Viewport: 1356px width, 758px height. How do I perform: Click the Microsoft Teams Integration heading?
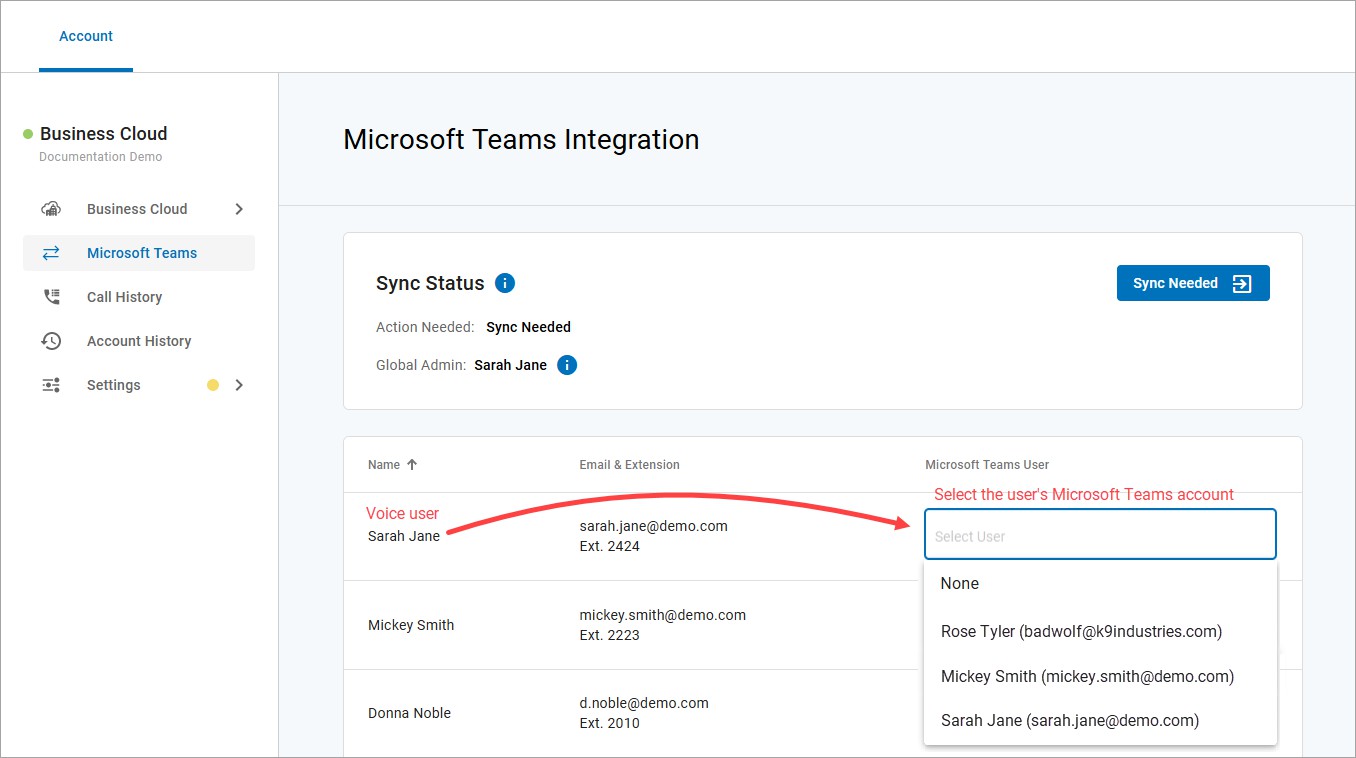point(521,140)
